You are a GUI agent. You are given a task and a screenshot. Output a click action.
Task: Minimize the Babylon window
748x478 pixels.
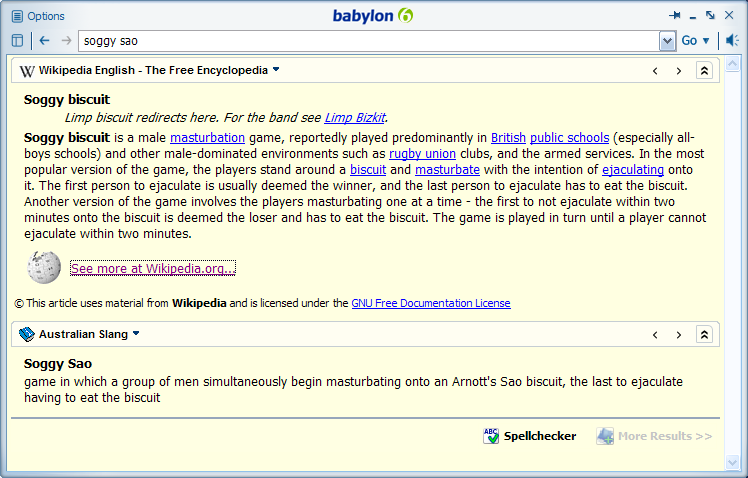(693, 17)
